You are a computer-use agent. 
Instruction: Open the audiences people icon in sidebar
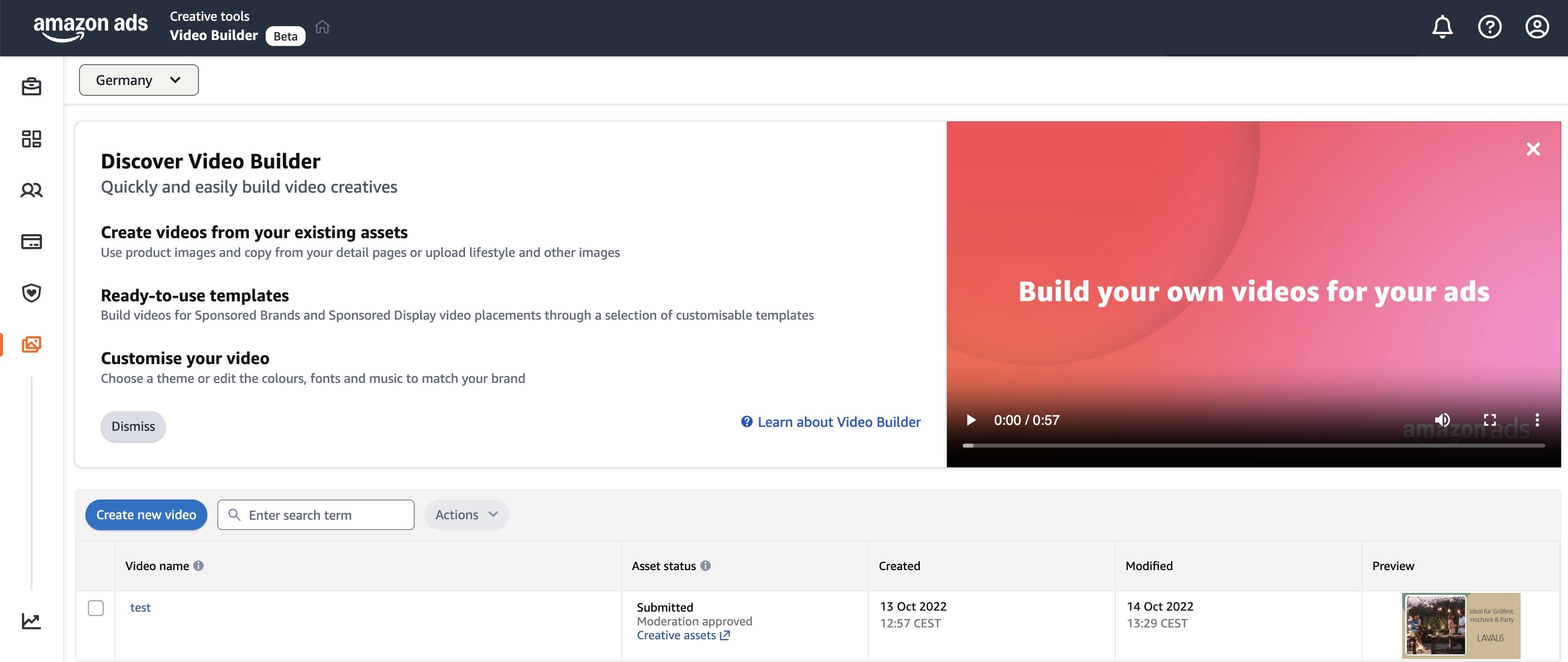[x=31, y=191]
